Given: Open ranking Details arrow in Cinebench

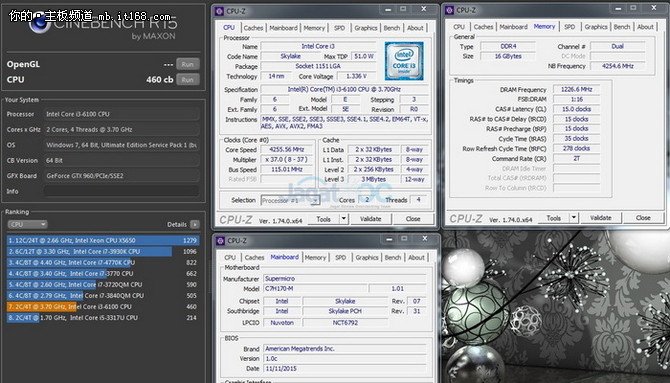Looking at the screenshot, I should pyautogui.click(x=195, y=224).
